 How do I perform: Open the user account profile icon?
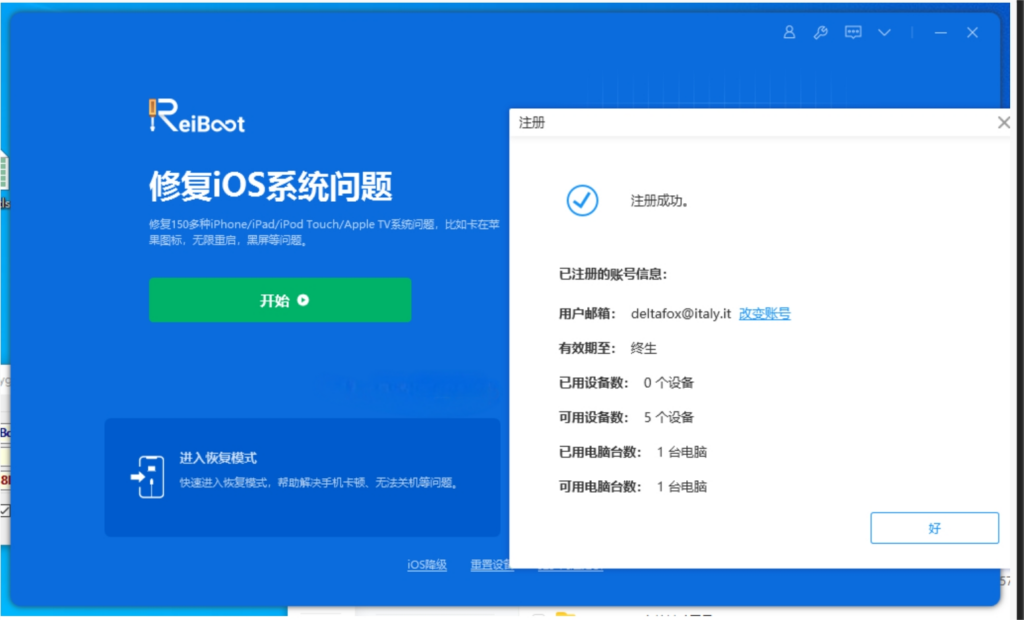point(789,32)
